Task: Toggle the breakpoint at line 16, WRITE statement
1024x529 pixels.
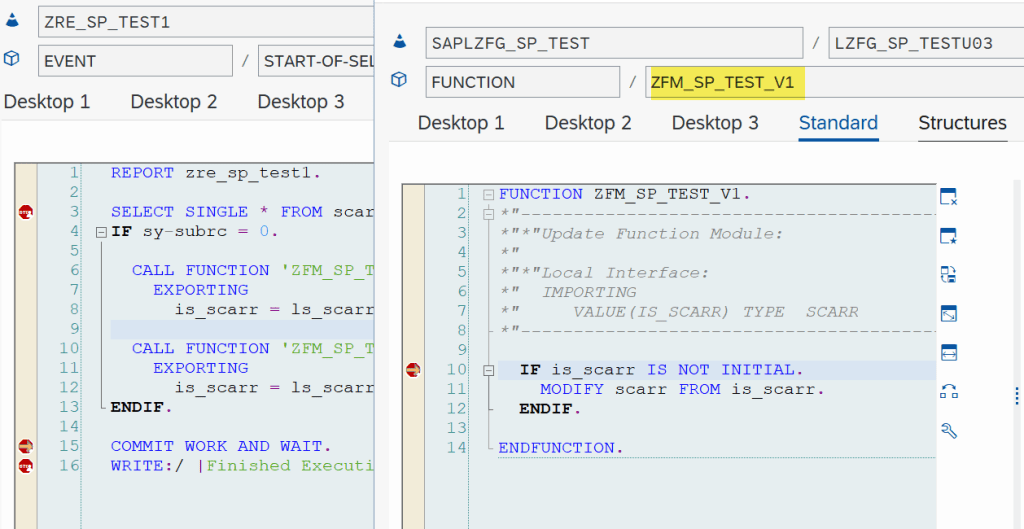Action: (x=25, y=466)
